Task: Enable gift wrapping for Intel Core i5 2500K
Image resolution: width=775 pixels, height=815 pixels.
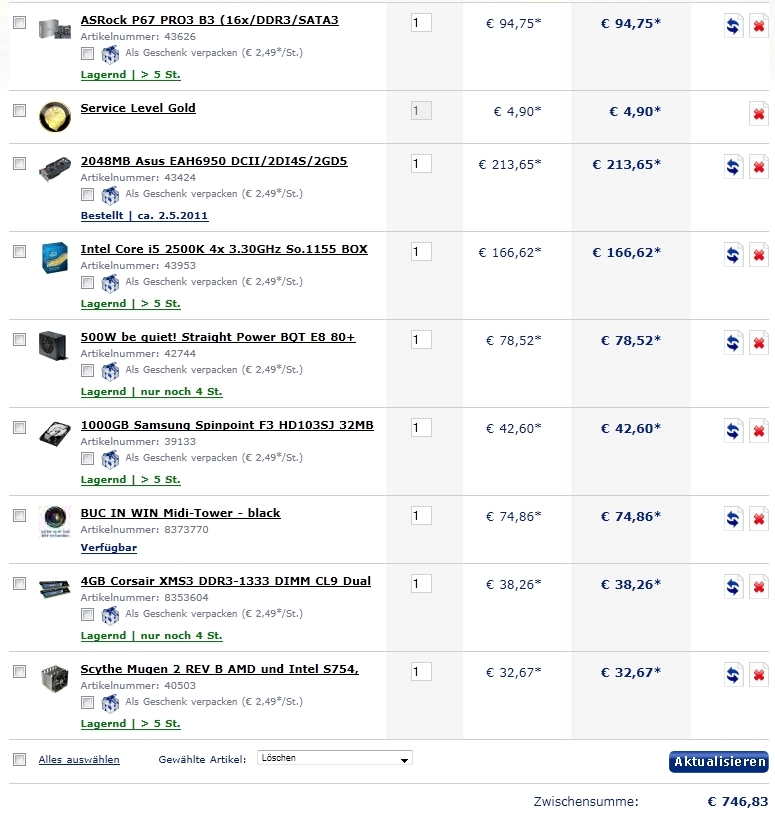Action: [87, 282]
